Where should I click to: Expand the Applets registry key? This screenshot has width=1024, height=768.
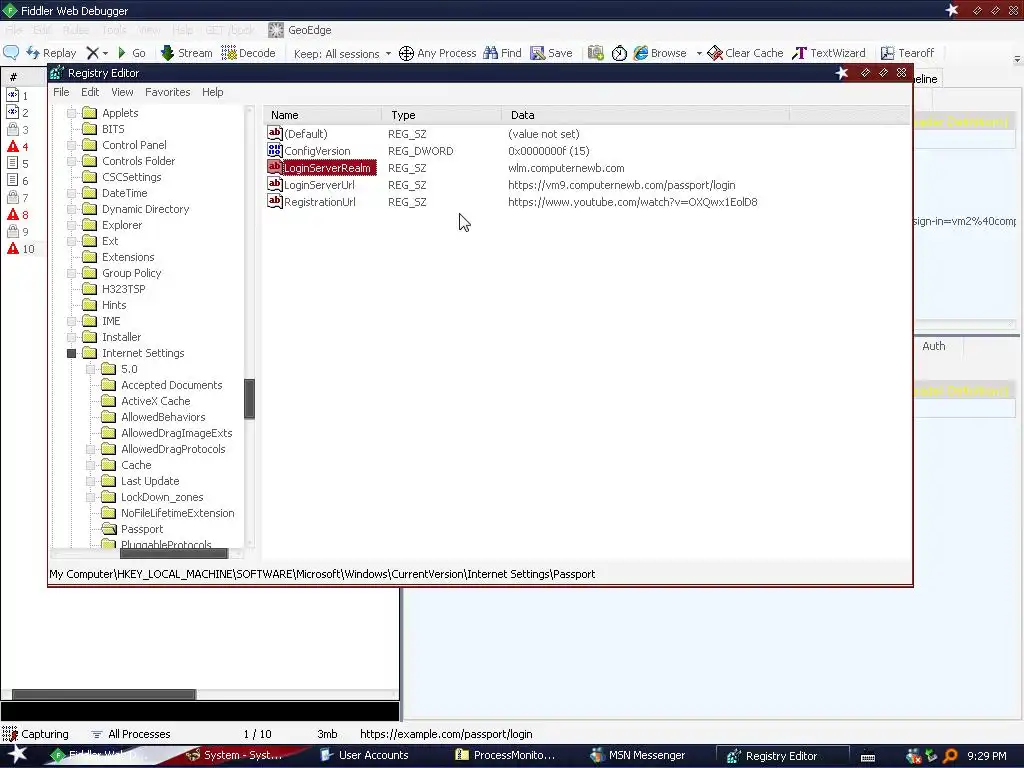(x=72, y=113)
